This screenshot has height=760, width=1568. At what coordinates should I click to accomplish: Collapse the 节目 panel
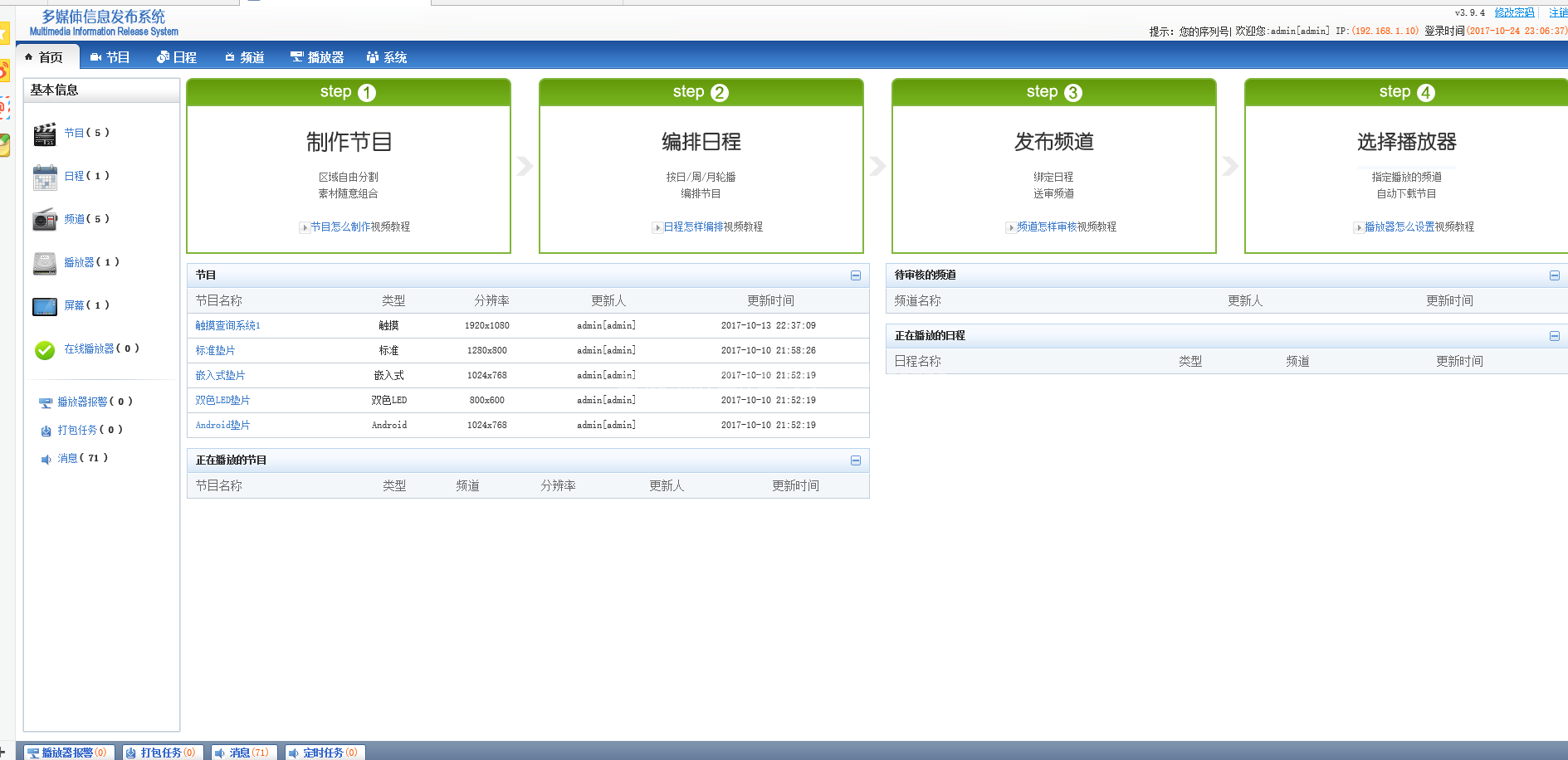[856, 275]
